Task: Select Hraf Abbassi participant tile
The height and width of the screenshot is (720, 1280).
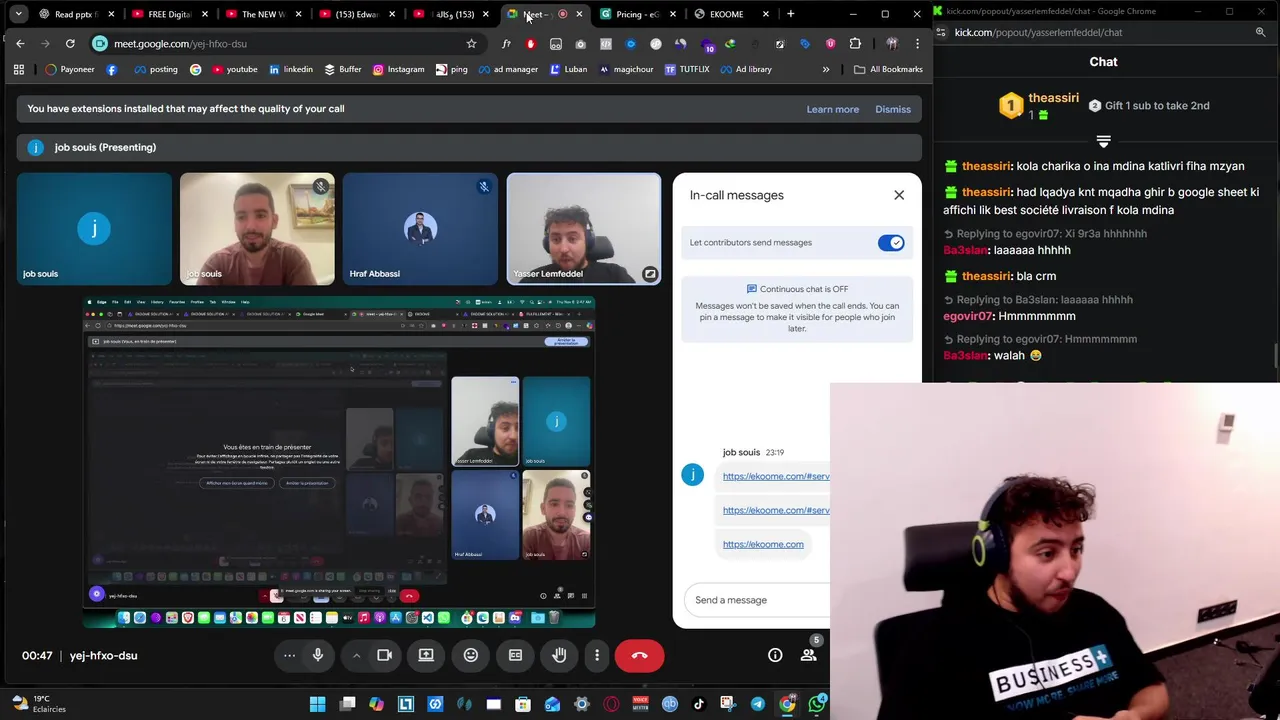Action: (420, 229)
